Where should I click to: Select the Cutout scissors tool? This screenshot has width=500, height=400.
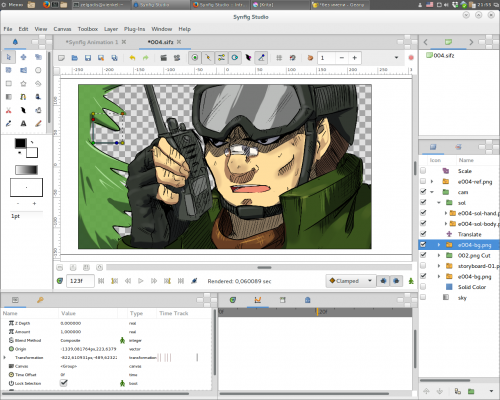click(x=9, y=110)
